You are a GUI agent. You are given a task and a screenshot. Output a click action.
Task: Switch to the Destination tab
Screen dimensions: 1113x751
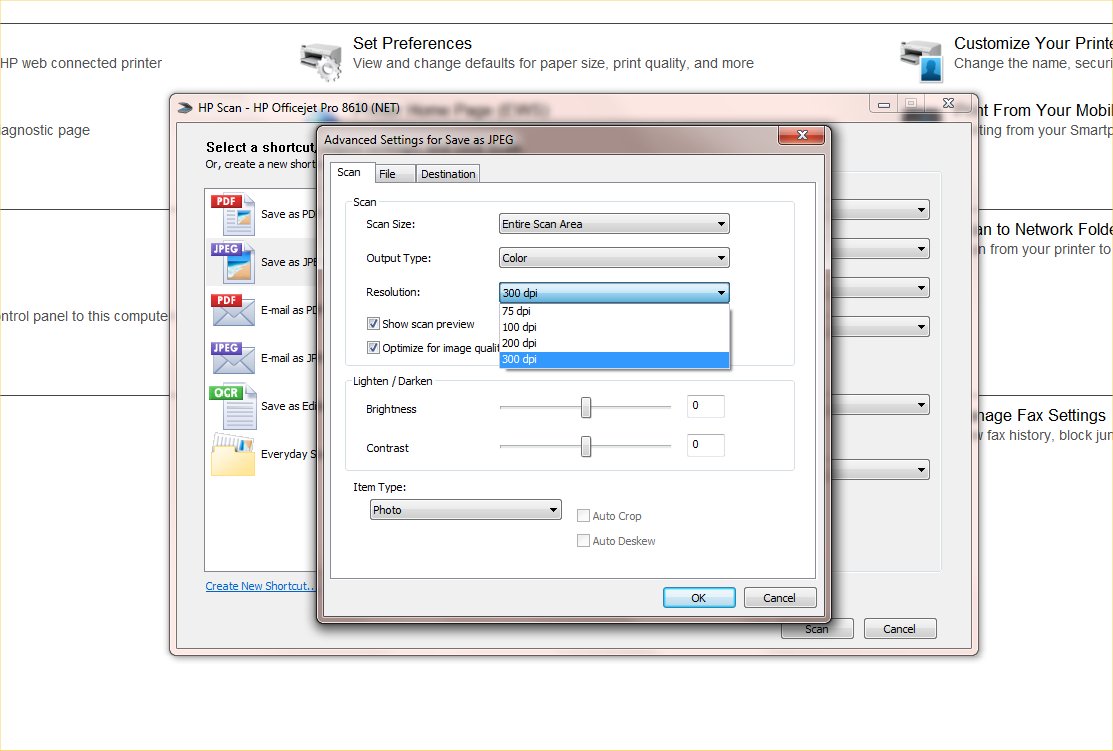point(448,174)
